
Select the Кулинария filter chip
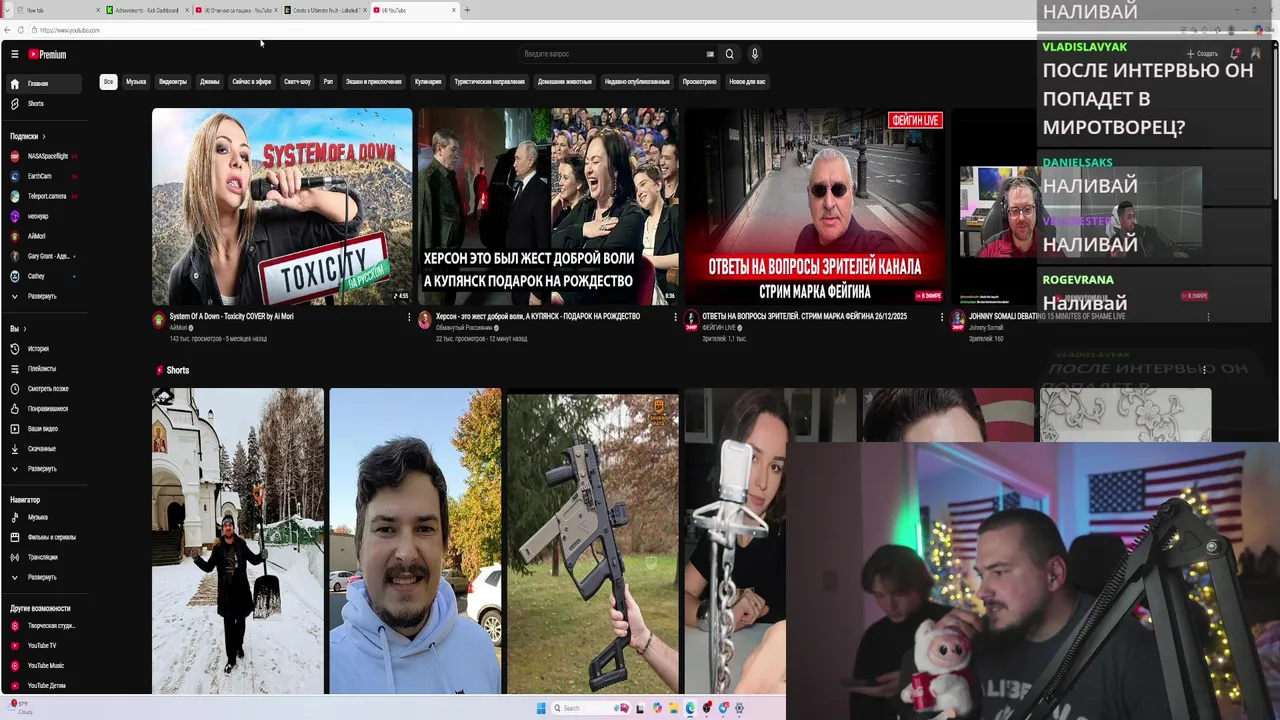[x=428, y=82]
